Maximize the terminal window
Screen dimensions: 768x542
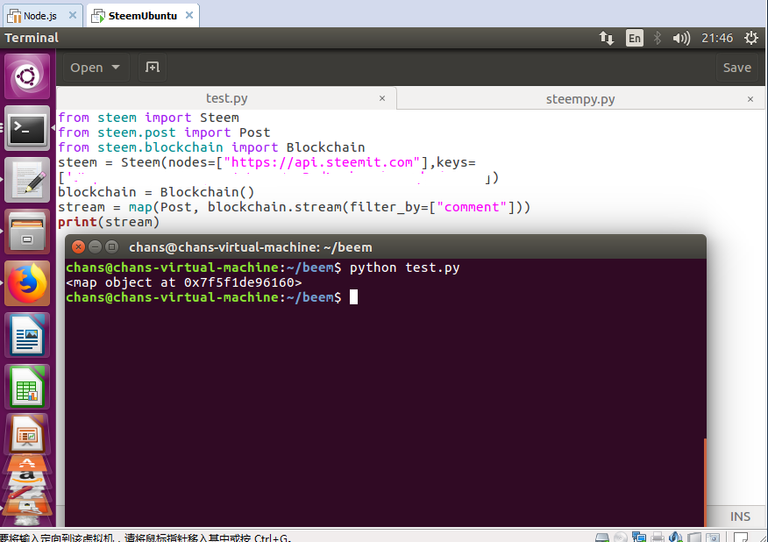112,247
